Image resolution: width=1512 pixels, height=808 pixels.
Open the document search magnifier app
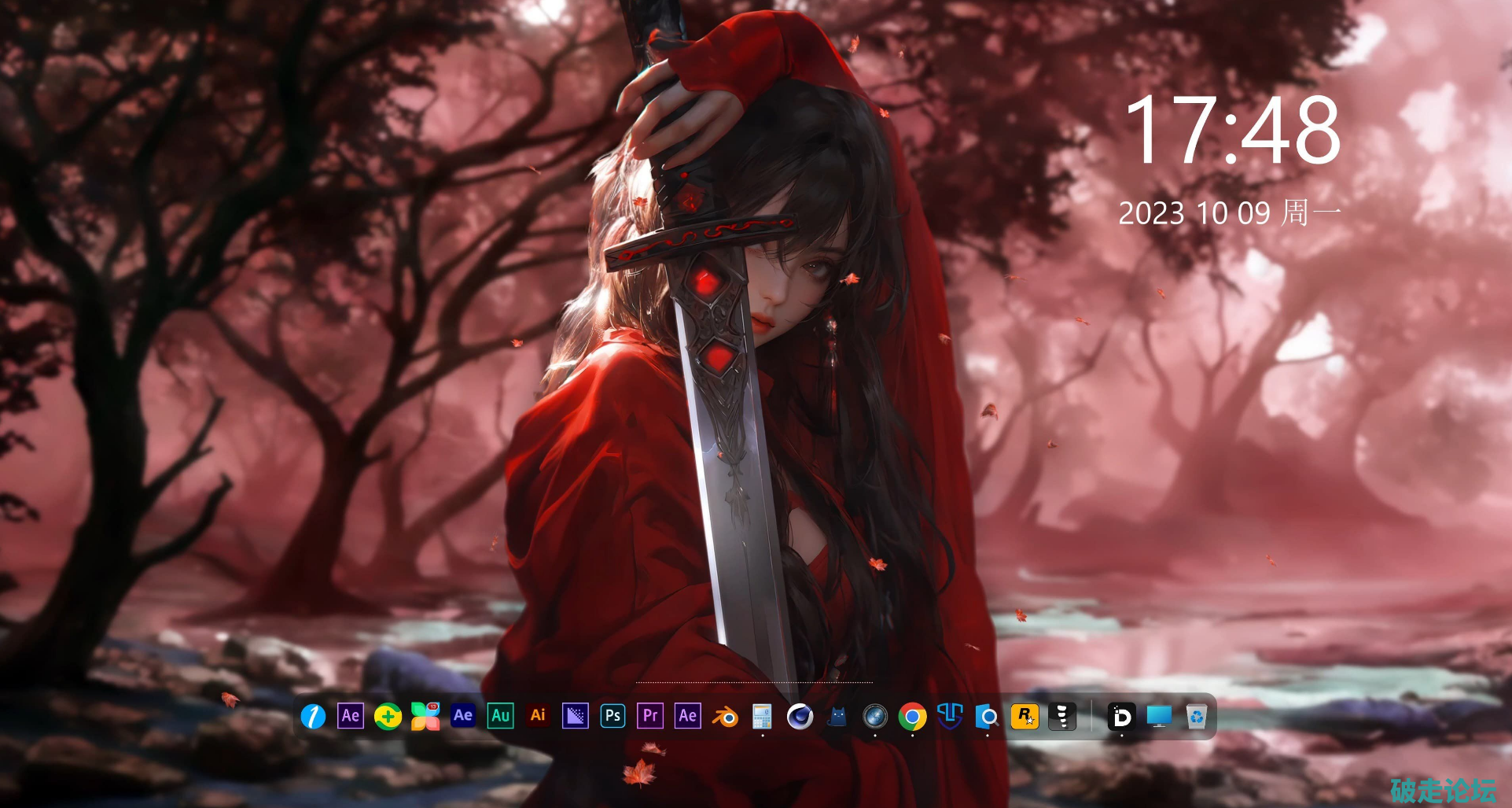point(987,717)
